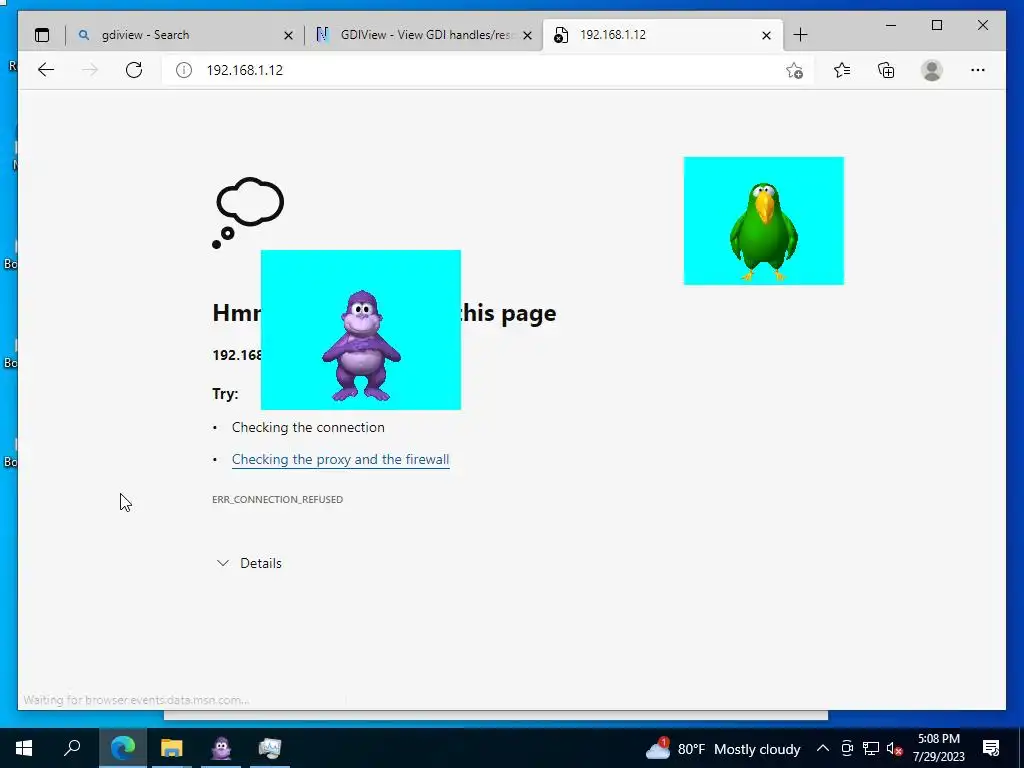Viewport: 1024px width, 768px height.
Task: Click the green Peedy parrot
Action: pos(763,231)
